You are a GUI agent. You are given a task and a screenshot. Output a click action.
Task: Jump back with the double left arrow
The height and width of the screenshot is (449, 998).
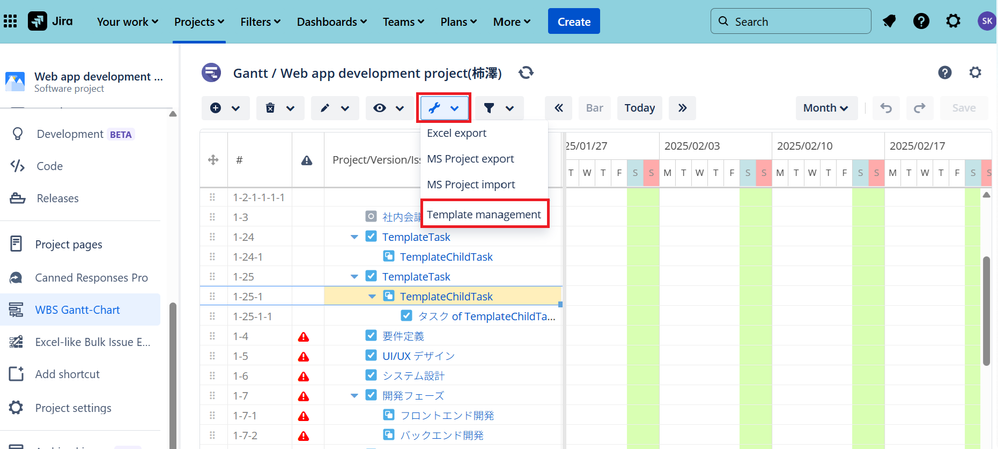[558, 108]
